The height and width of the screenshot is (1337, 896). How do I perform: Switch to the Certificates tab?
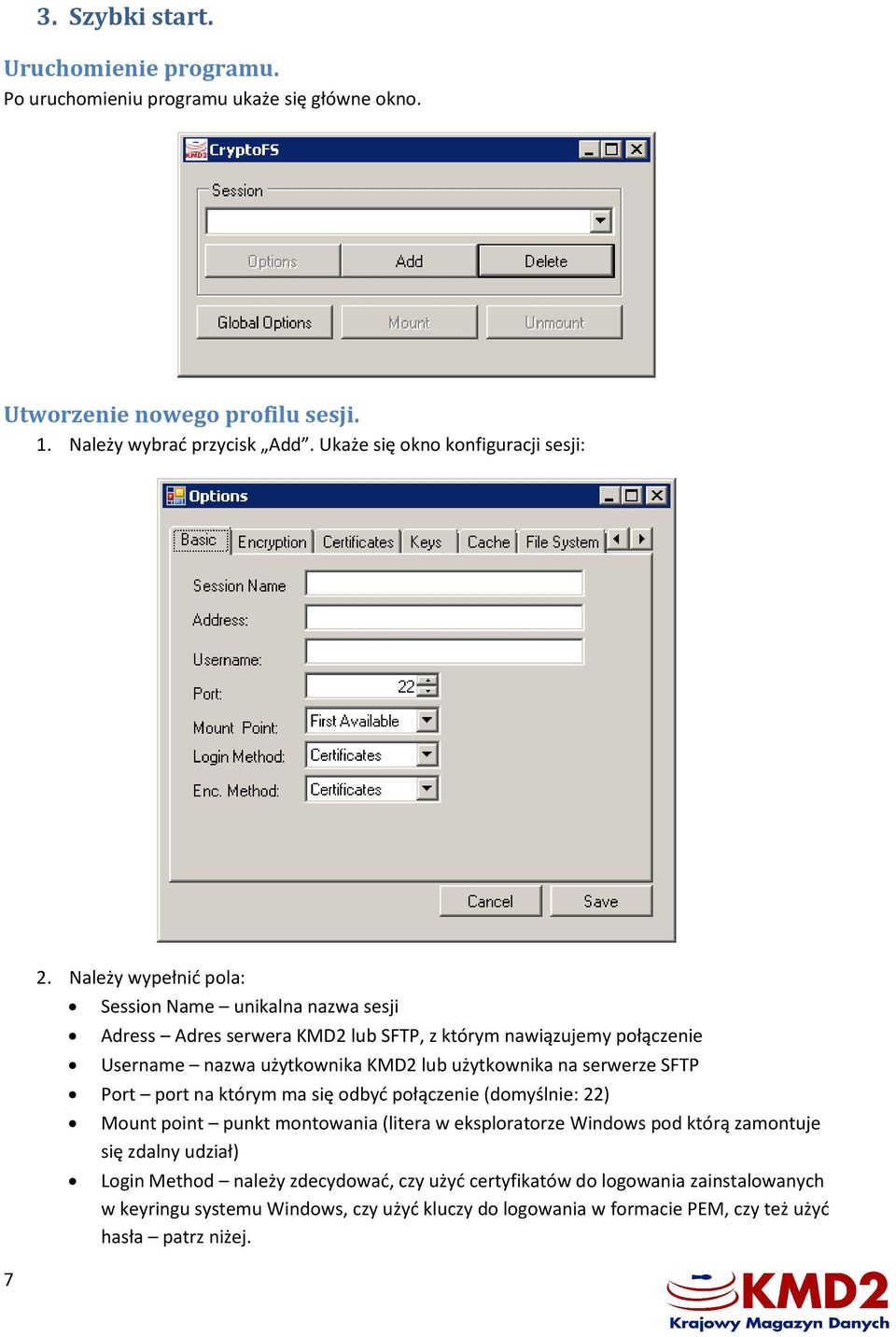pyautogui.click(x=357, y=542)
